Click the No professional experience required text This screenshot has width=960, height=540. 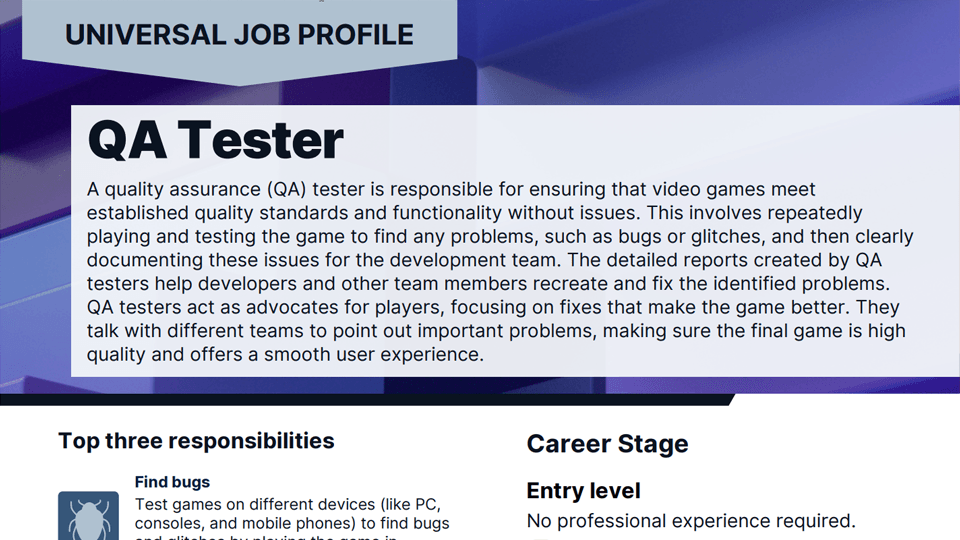pyautogui.click(x=691, y=521)
